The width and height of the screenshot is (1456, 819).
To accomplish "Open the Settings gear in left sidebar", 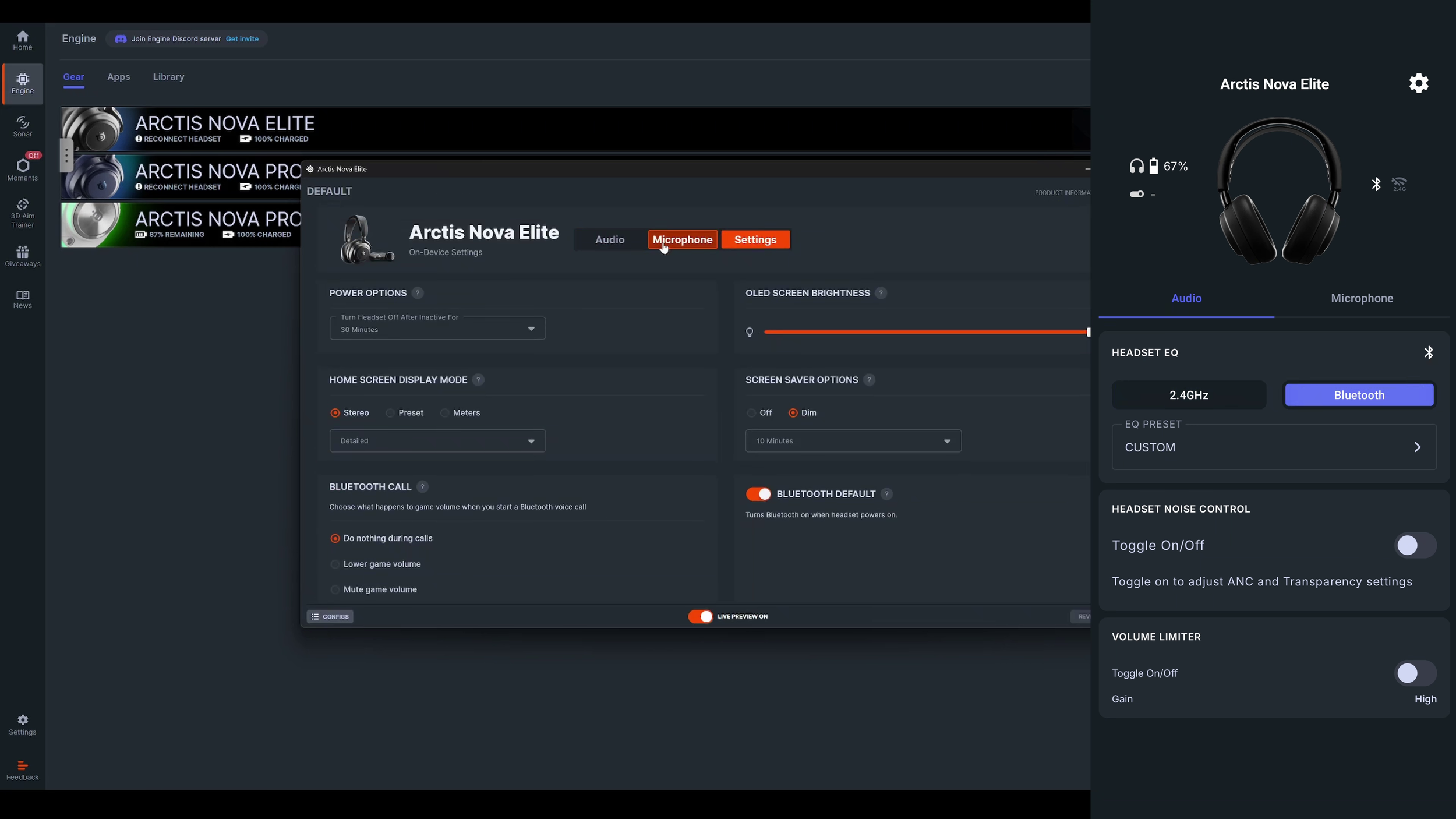I will [23, 725].
